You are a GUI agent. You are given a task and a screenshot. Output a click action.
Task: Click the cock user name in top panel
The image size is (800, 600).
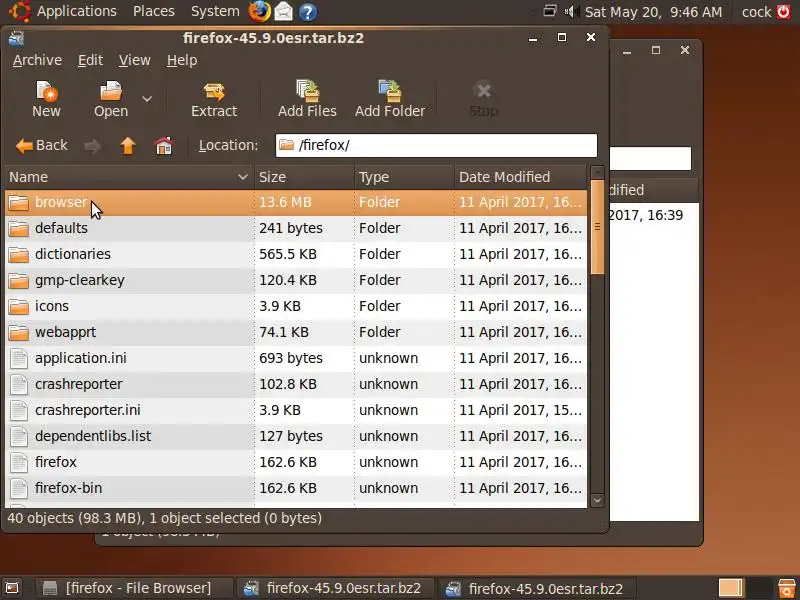[x=756, y=12]
